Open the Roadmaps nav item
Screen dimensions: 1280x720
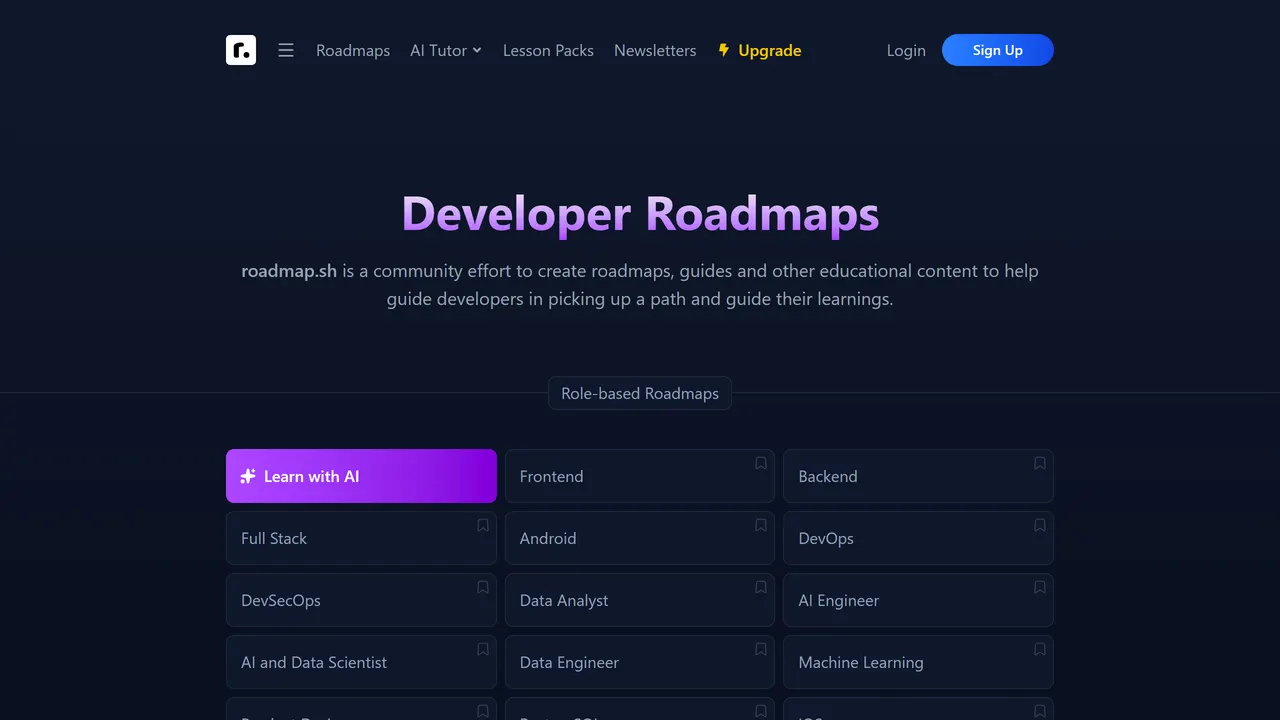click(x=353, y=50)
